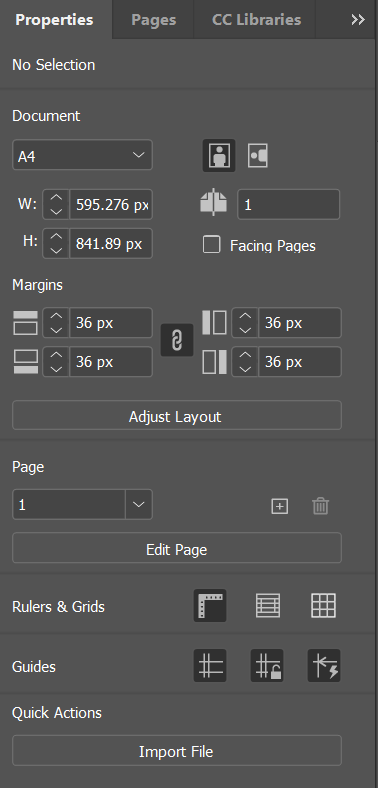Screen dimensions: 378x788
Task: Toggle the margins chain link icon
Action: (x=177, y=341)
